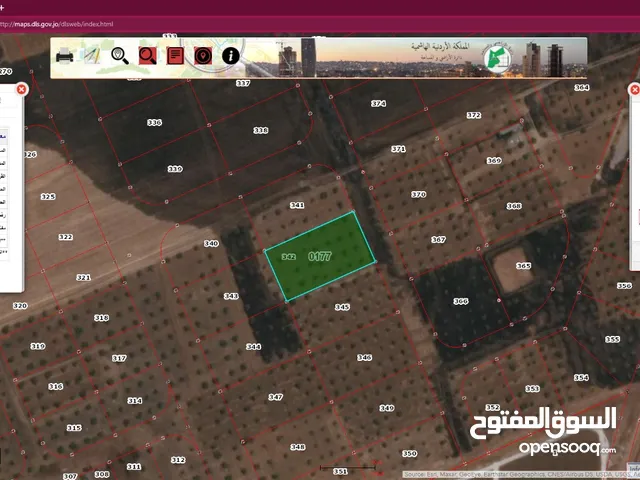This screenshot has width=640, height=480.
Task: Click parcel label 353
Action: tap(533, 389)
